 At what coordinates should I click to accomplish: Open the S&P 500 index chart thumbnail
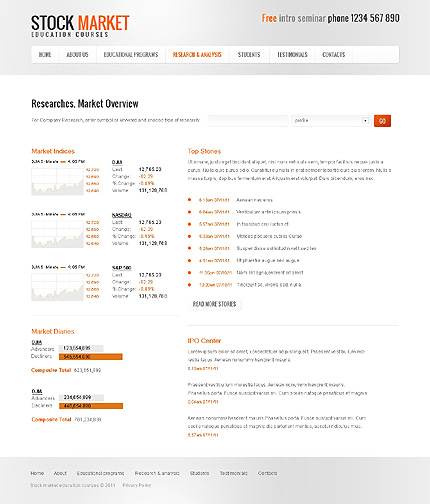tap(57, 287)
